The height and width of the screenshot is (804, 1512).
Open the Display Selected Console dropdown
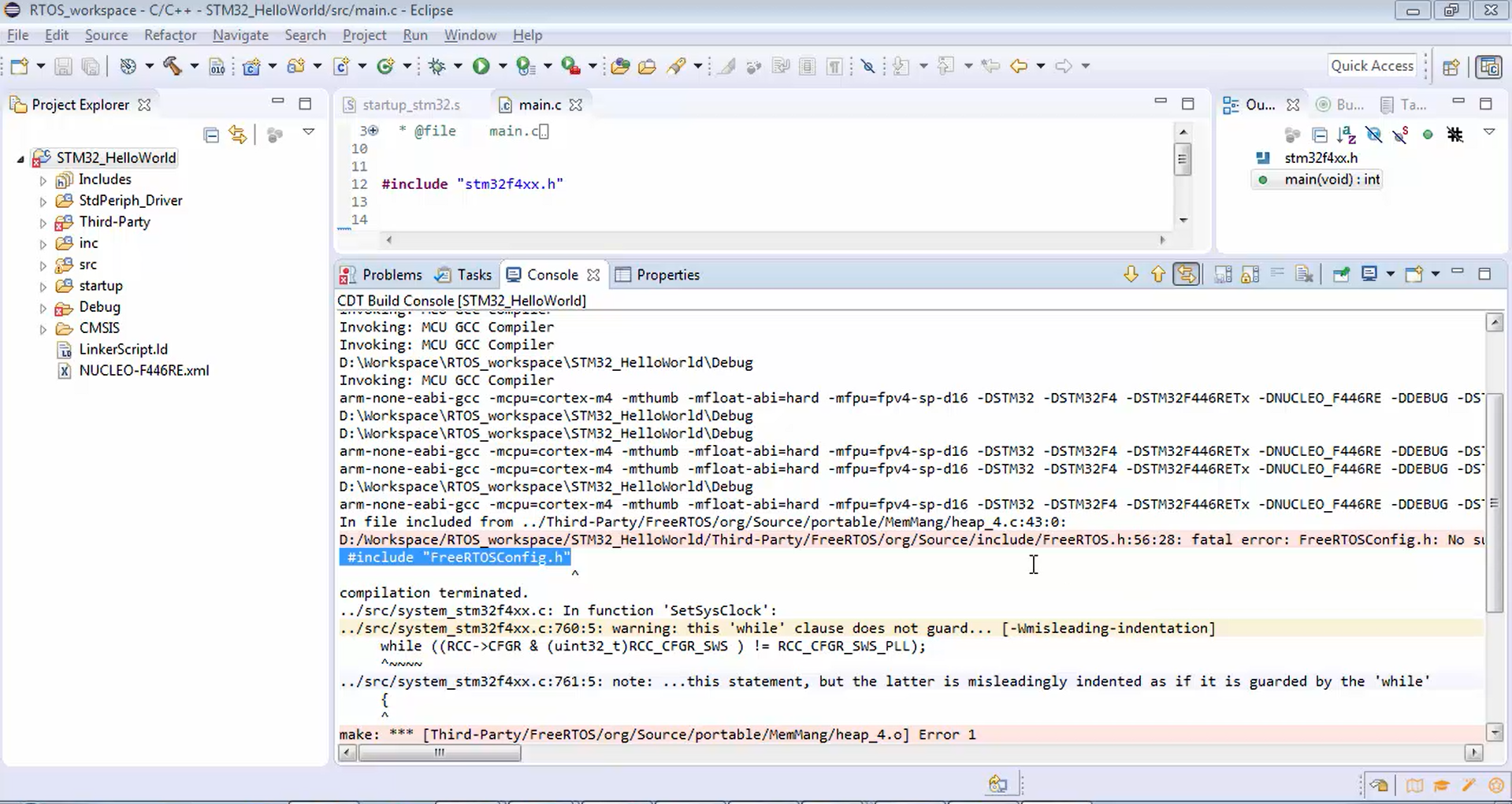[x=1391, y=274]
